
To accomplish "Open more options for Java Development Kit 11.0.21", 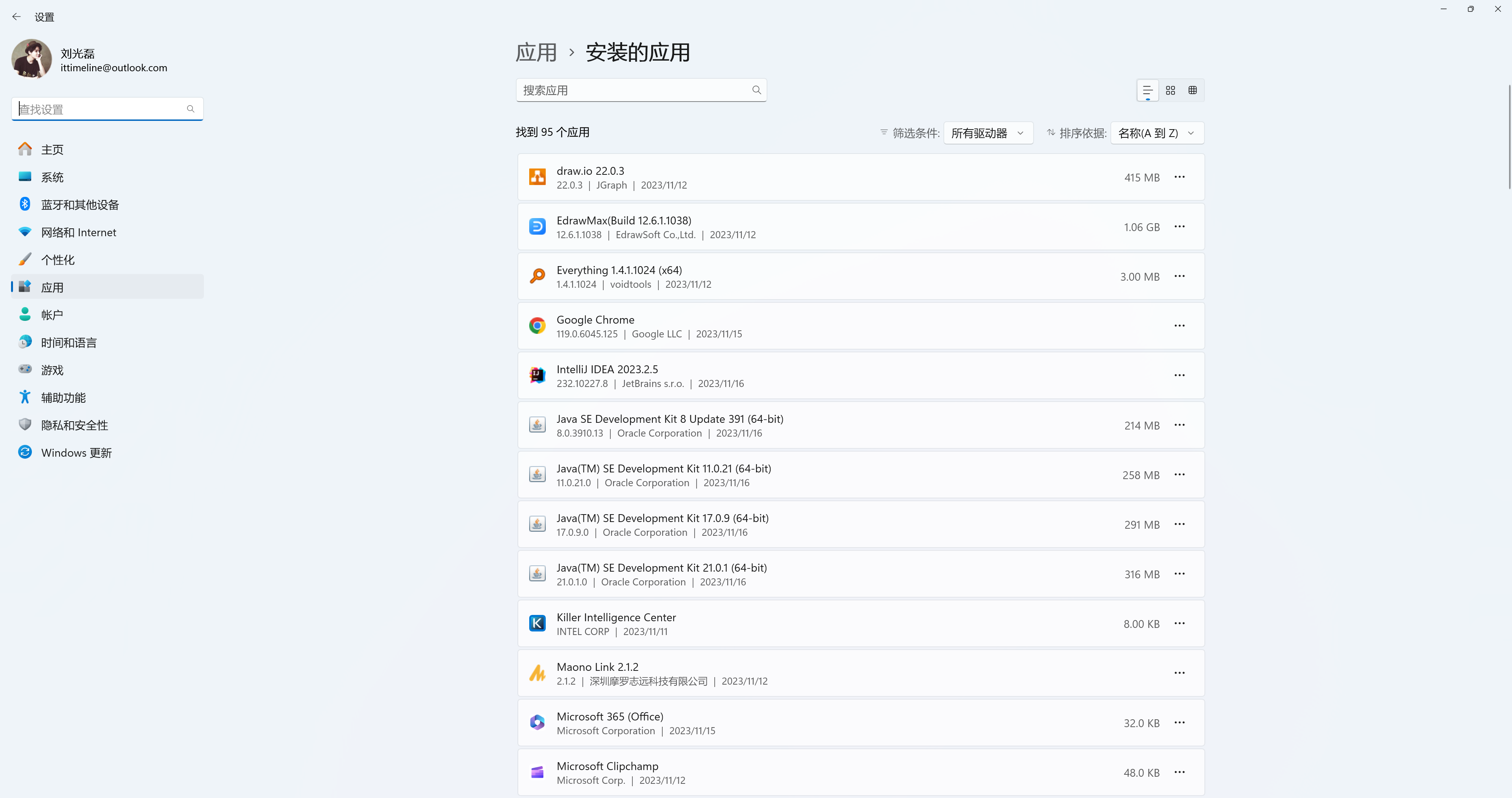I will tap(1179, 474).
